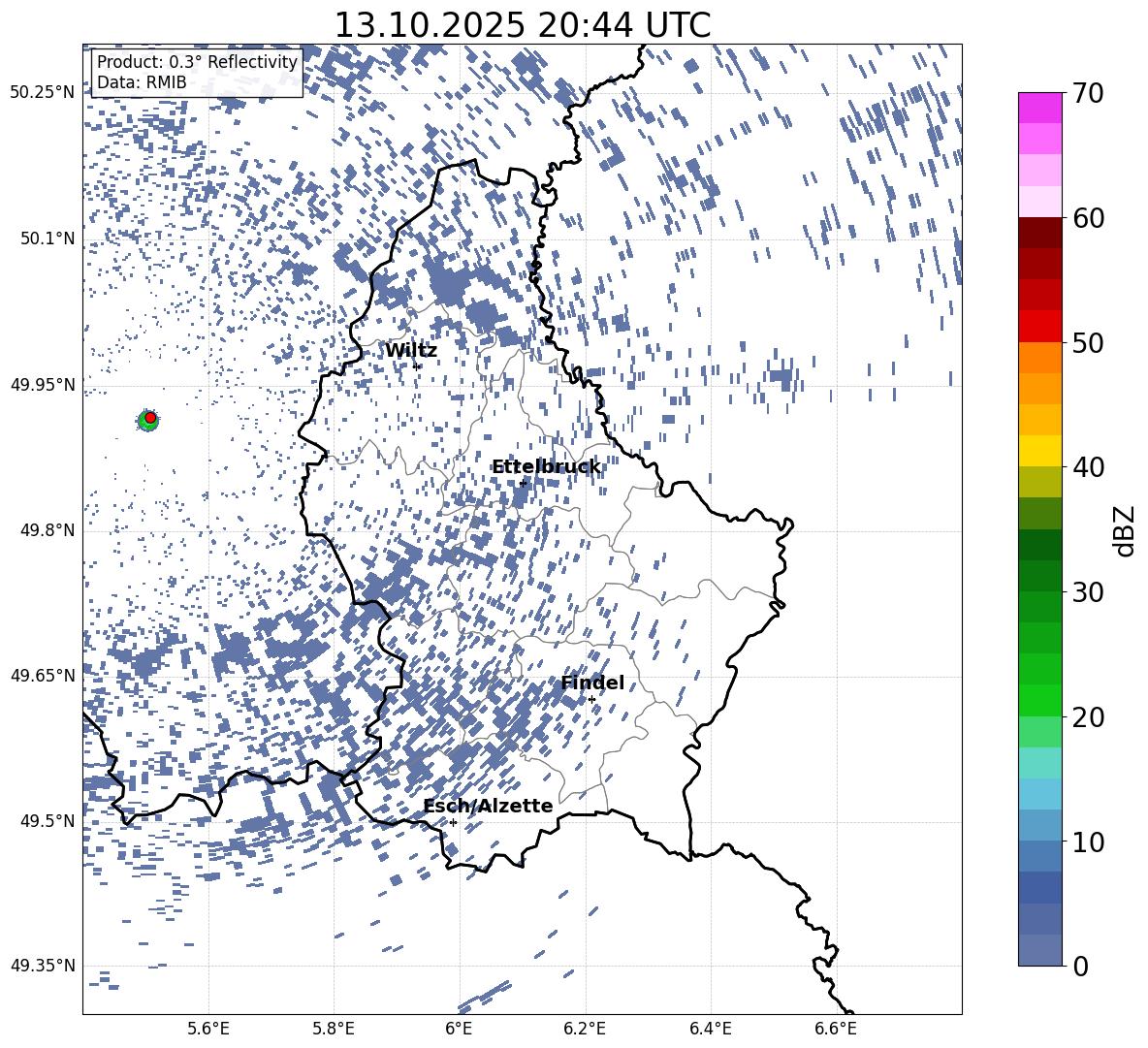Click the dBZ colorbar unit label
1148x1048 pixels.
[x=1124, y=530]
